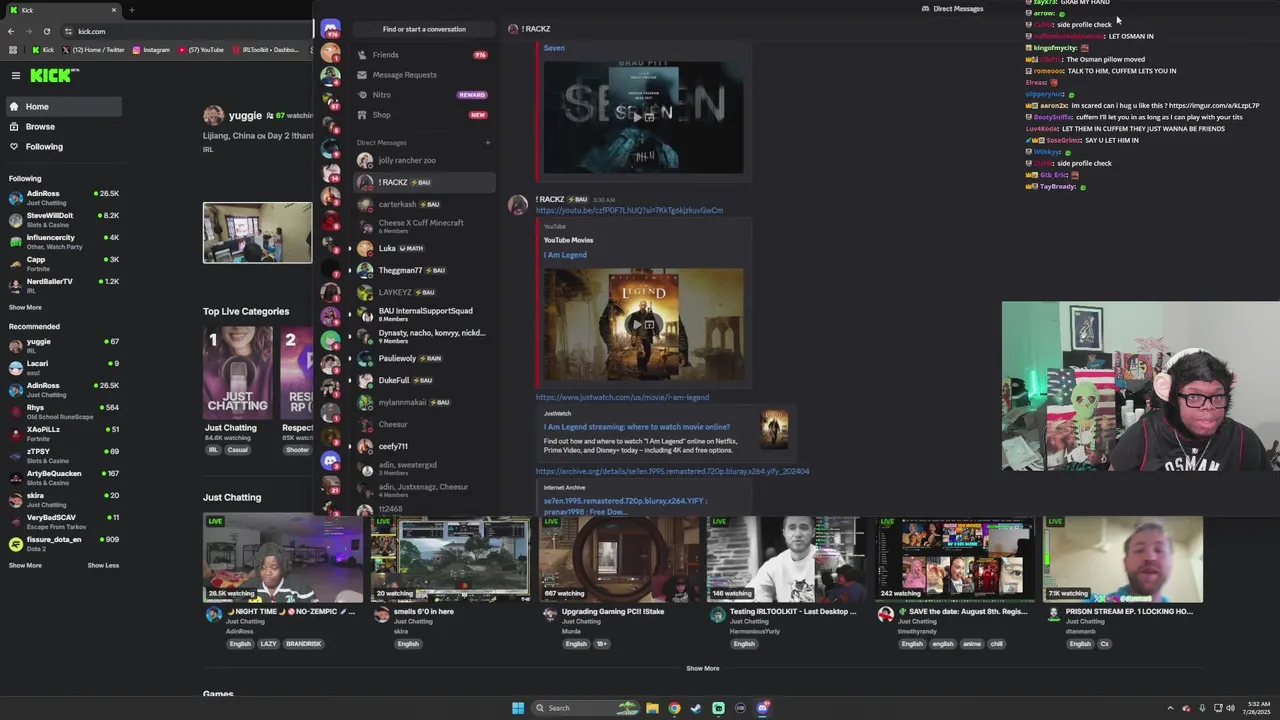Open the Discord Shop entry

tap(425, 115)
